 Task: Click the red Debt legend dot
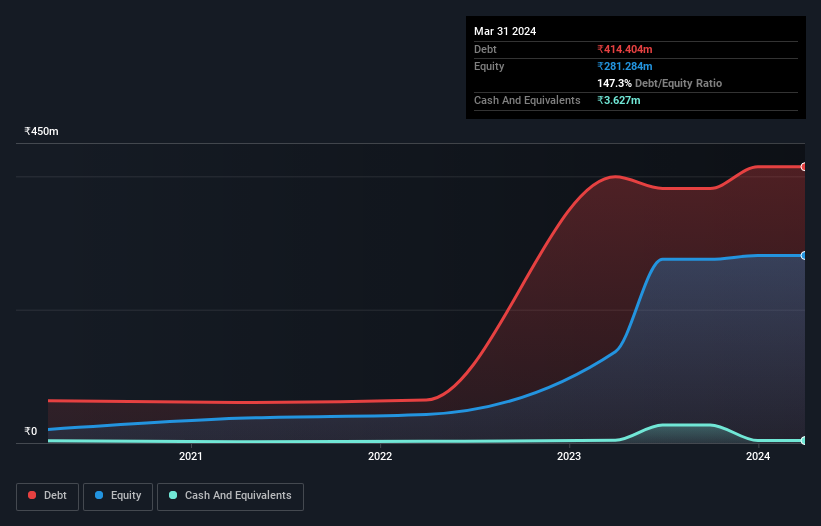coord(32,495)
